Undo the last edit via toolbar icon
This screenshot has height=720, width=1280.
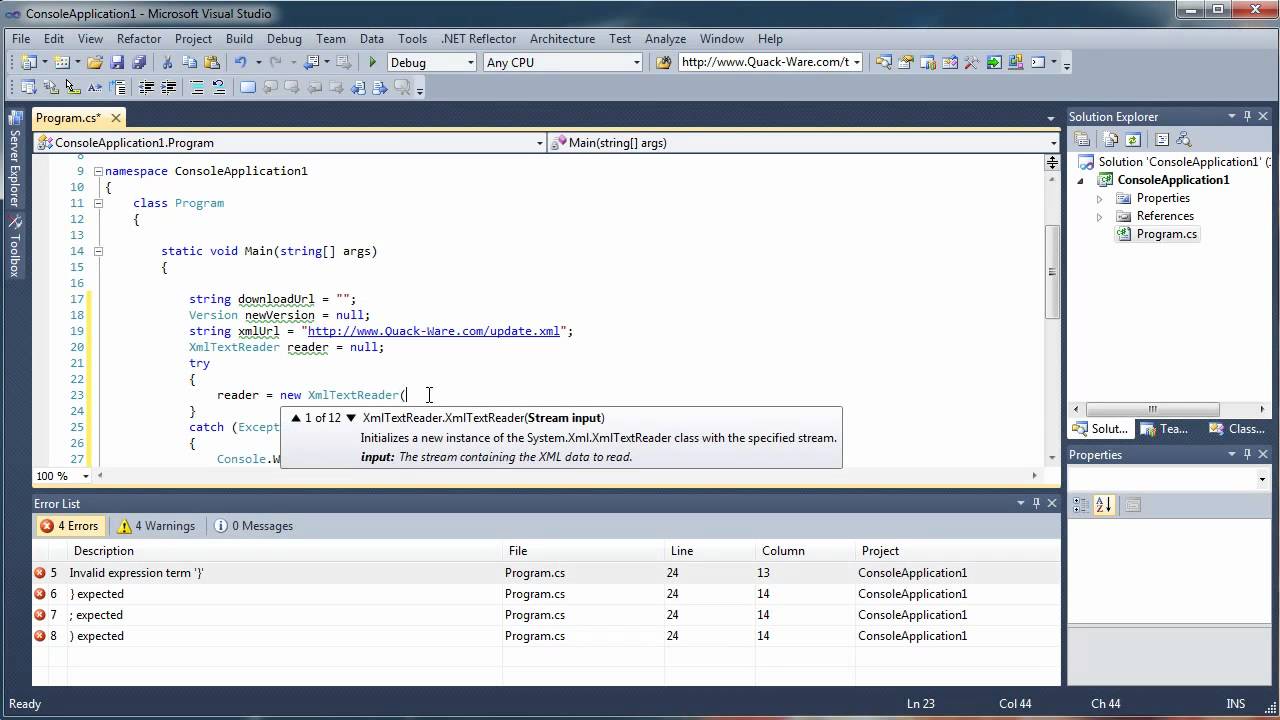(241, 62)
